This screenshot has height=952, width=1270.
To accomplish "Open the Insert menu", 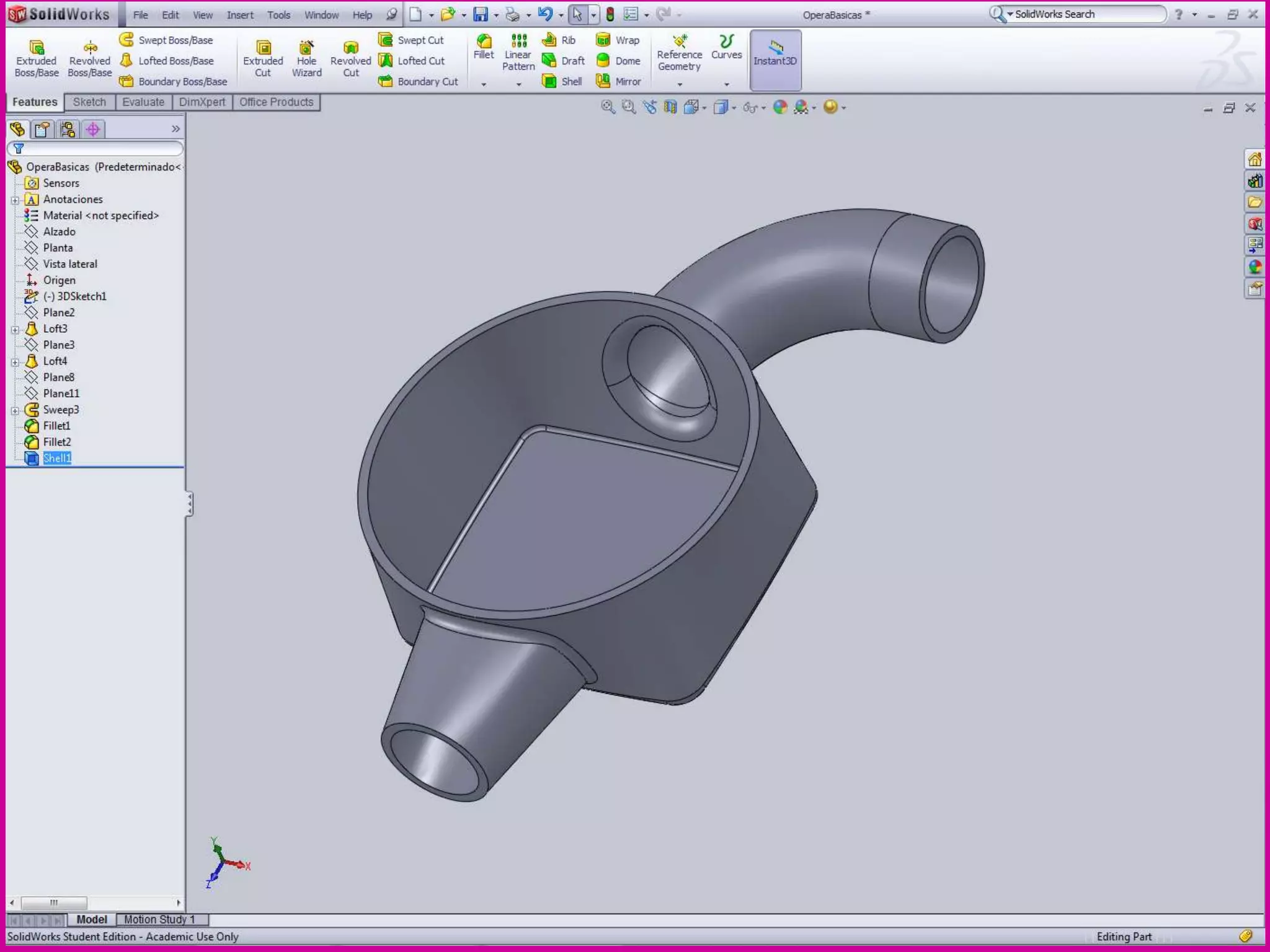I will click(239, 15).
